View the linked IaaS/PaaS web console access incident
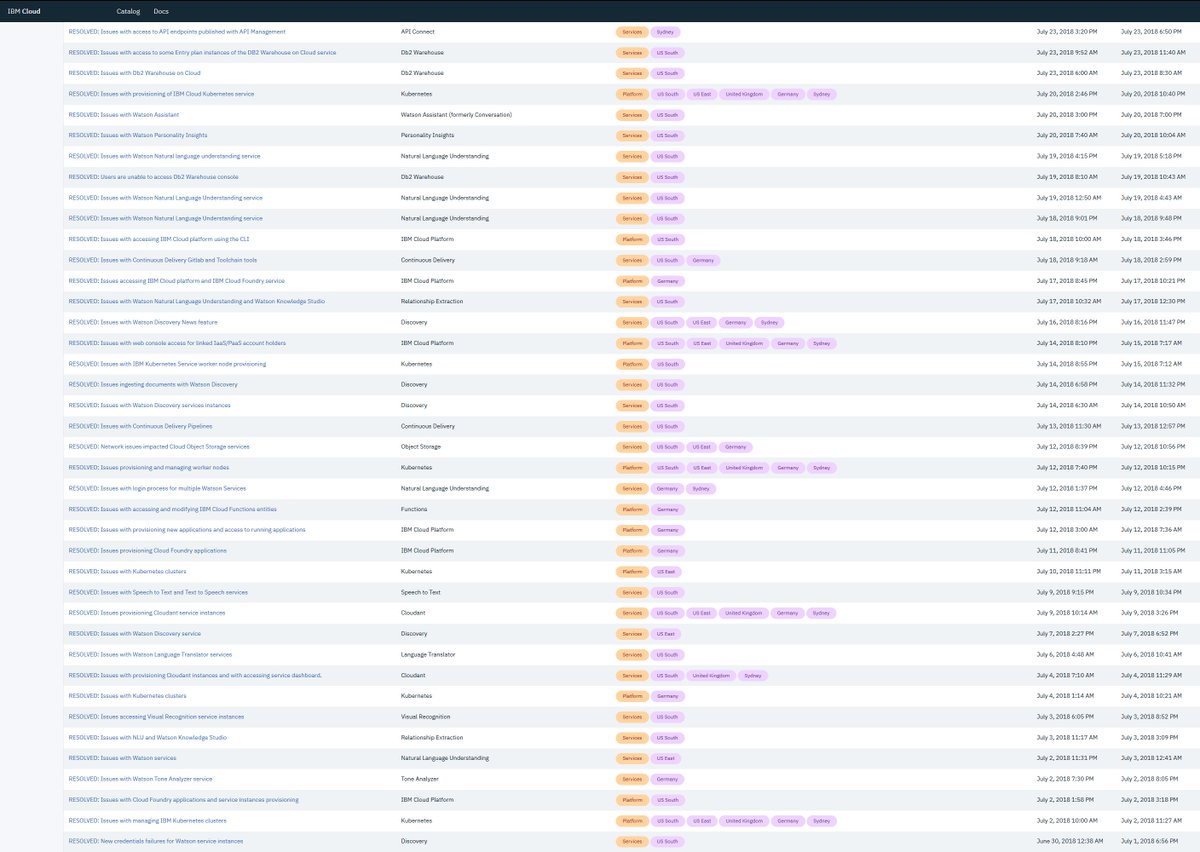 coord(177,343)
